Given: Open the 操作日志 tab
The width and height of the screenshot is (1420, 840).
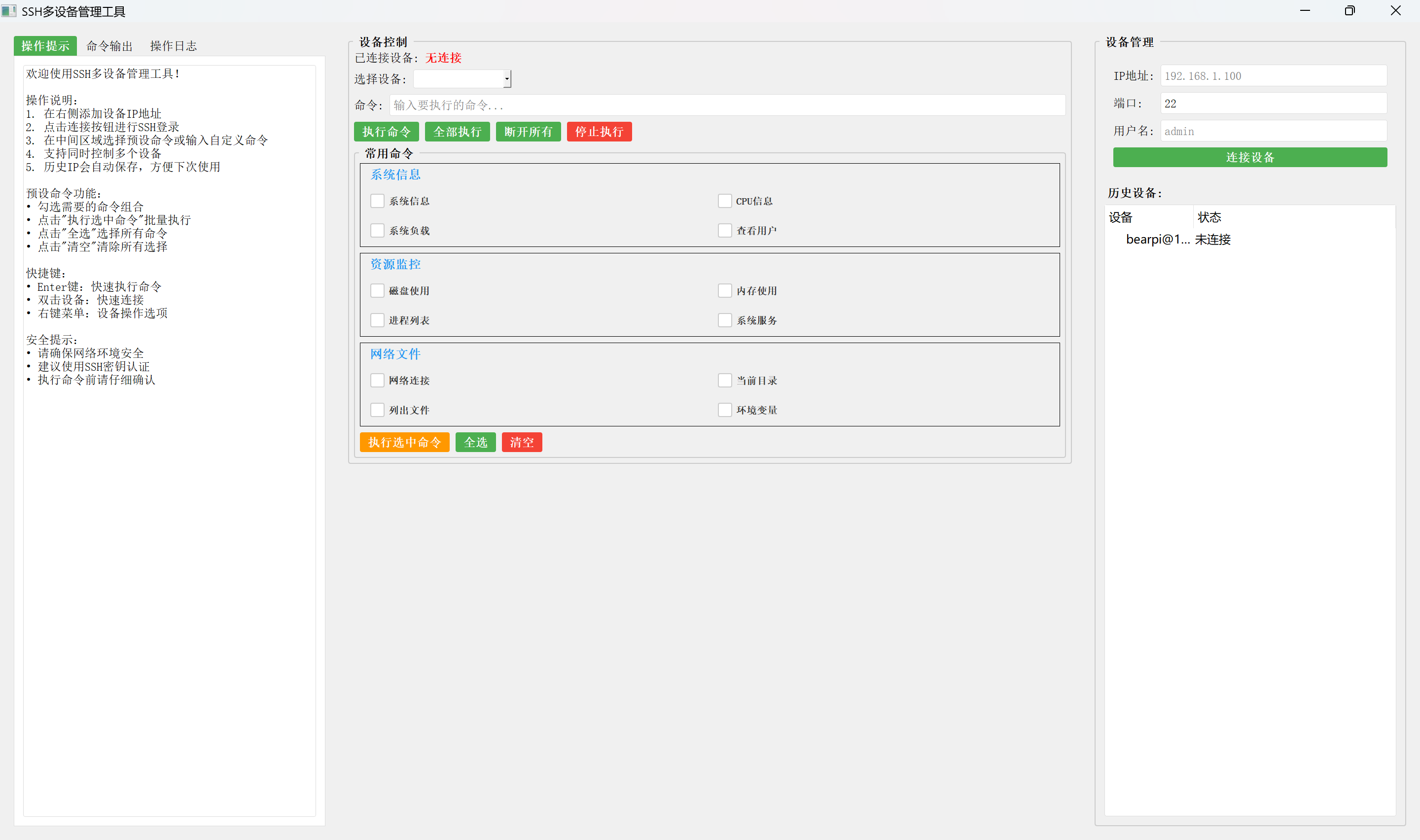Looking at the screenshot, I should (x=173, y=46).
